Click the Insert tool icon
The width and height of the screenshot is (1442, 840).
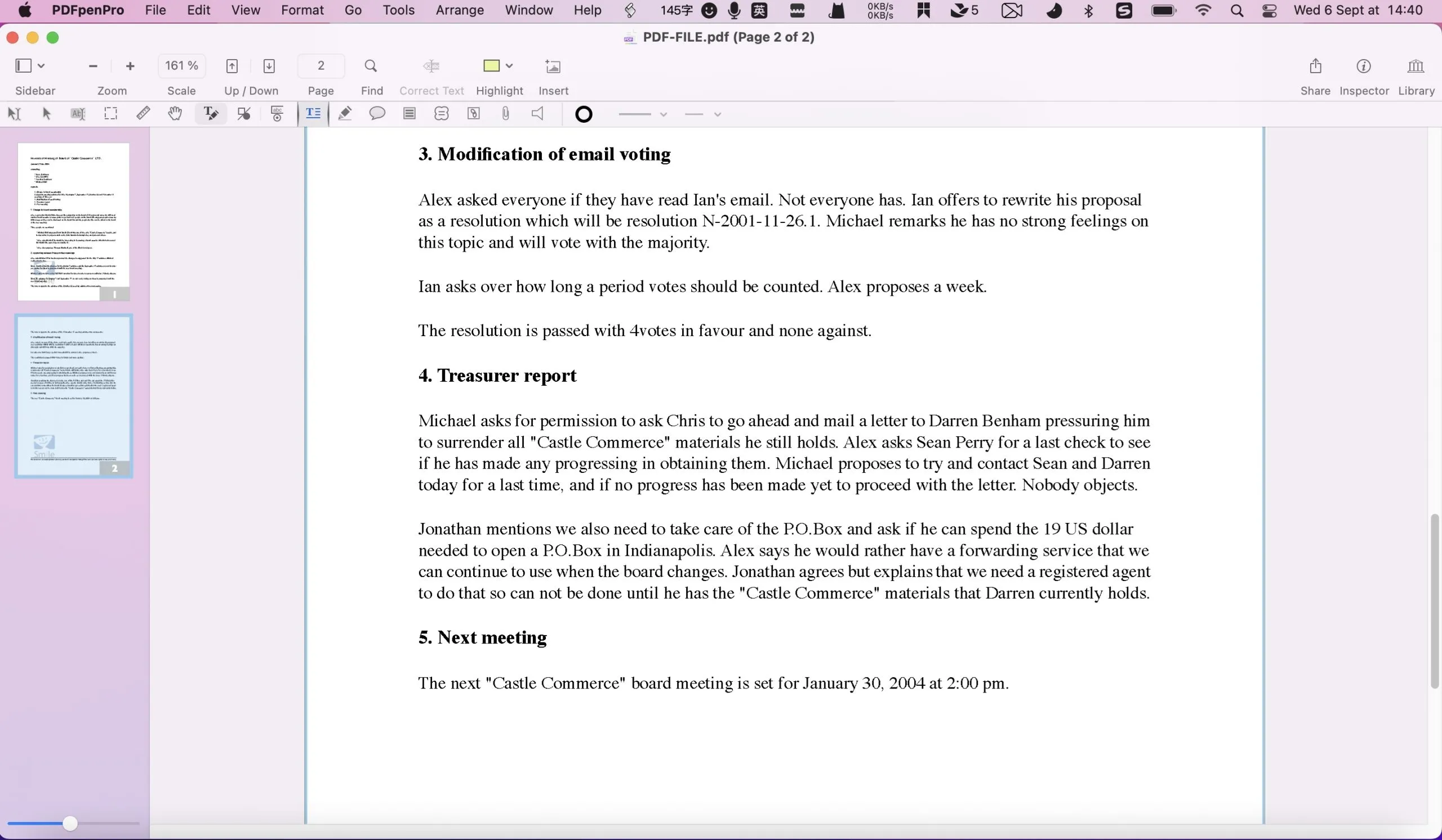click(554, 66)
